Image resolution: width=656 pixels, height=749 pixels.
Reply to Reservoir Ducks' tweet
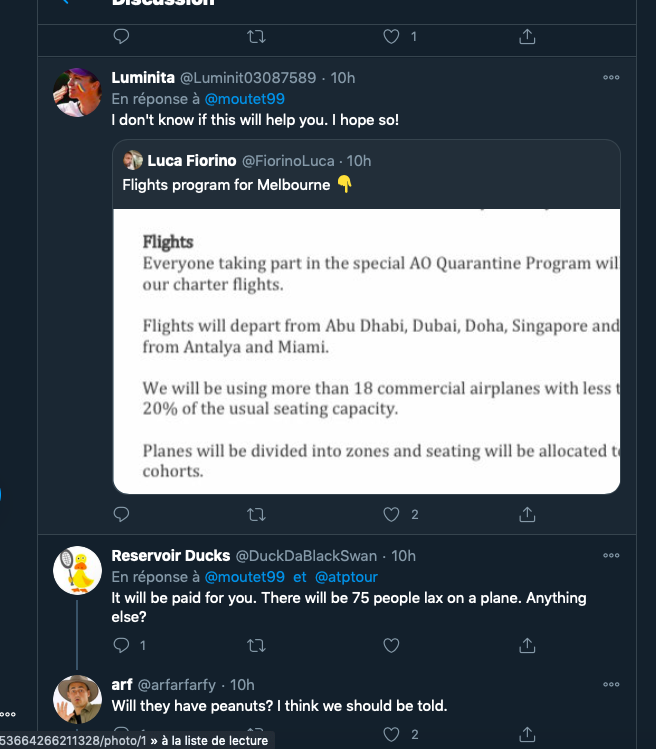[x=121, y=645]
